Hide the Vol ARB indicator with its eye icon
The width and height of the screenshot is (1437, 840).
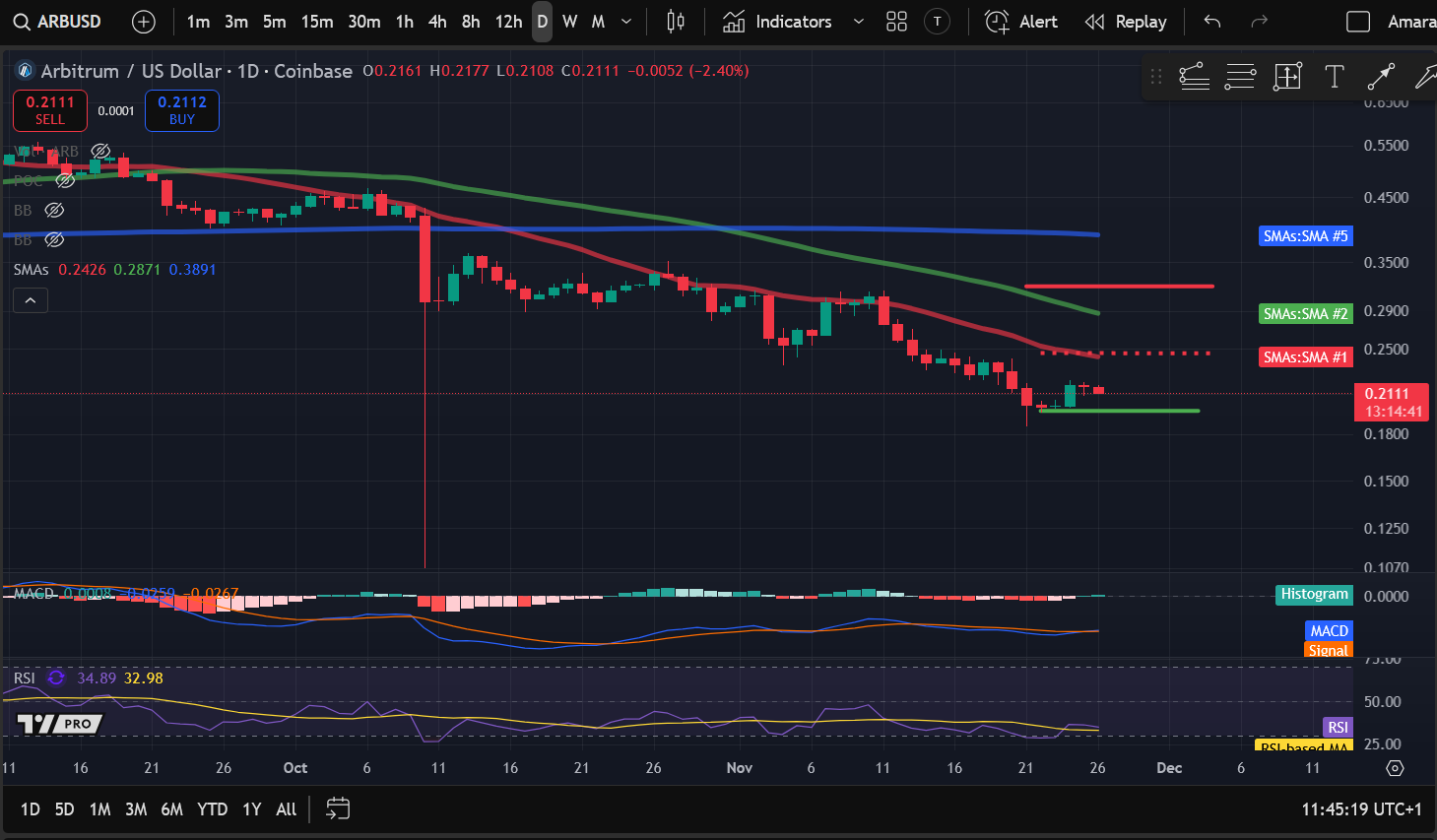[x=100, y=151]
